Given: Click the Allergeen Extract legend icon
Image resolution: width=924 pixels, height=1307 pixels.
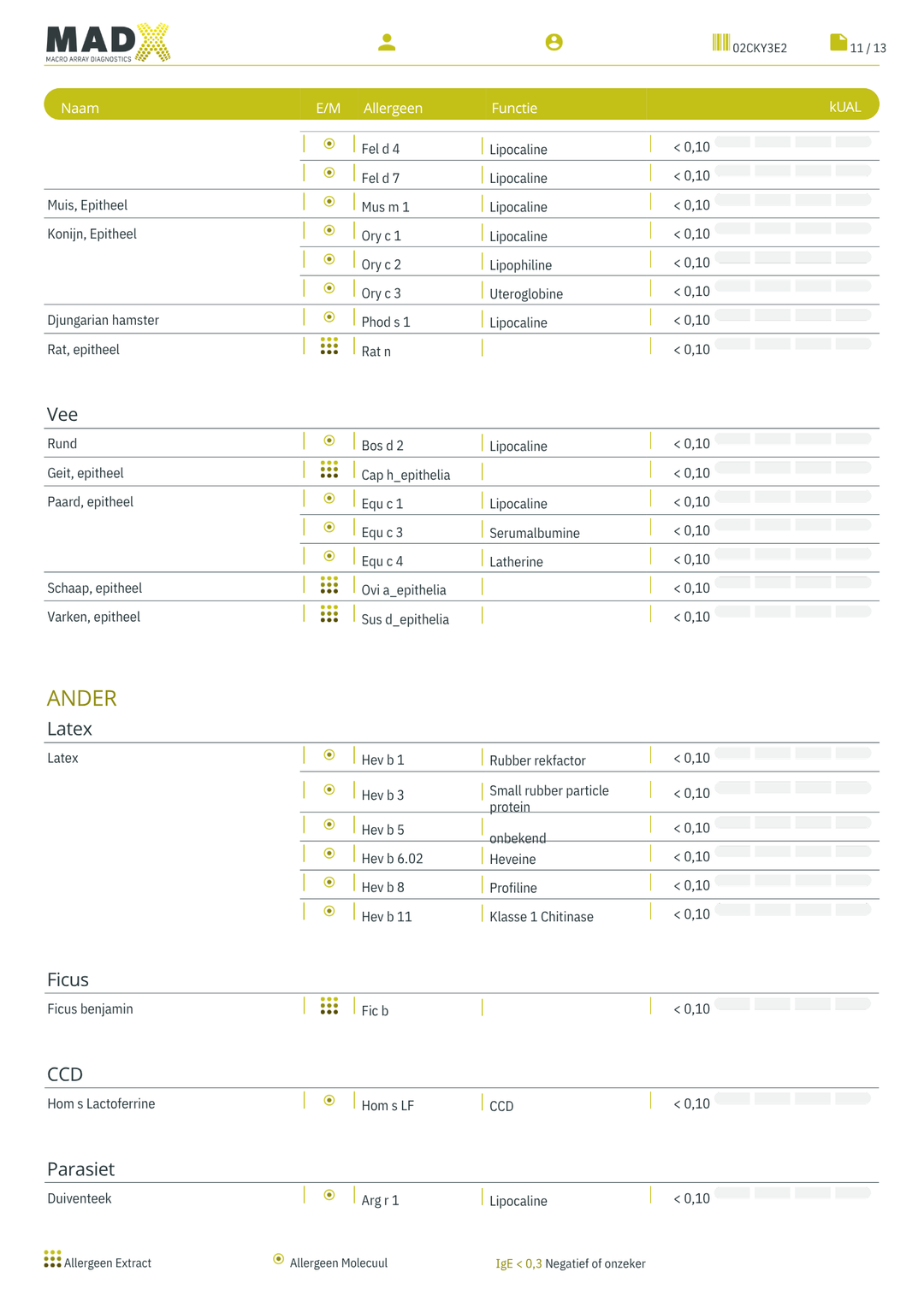Looking at the screenshot, I should tap(53, 1259).
